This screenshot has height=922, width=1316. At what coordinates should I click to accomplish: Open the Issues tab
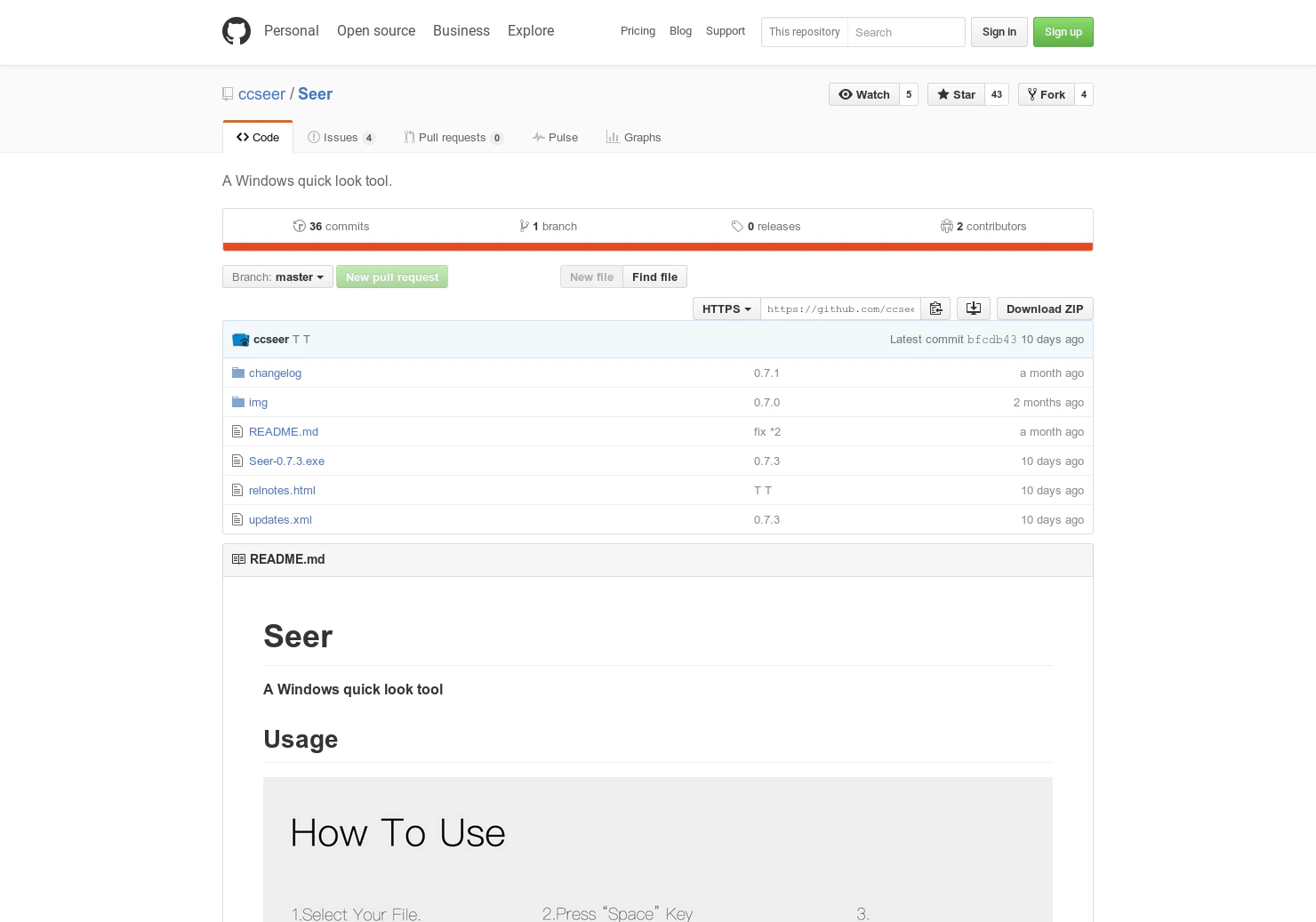click(341, 137)
